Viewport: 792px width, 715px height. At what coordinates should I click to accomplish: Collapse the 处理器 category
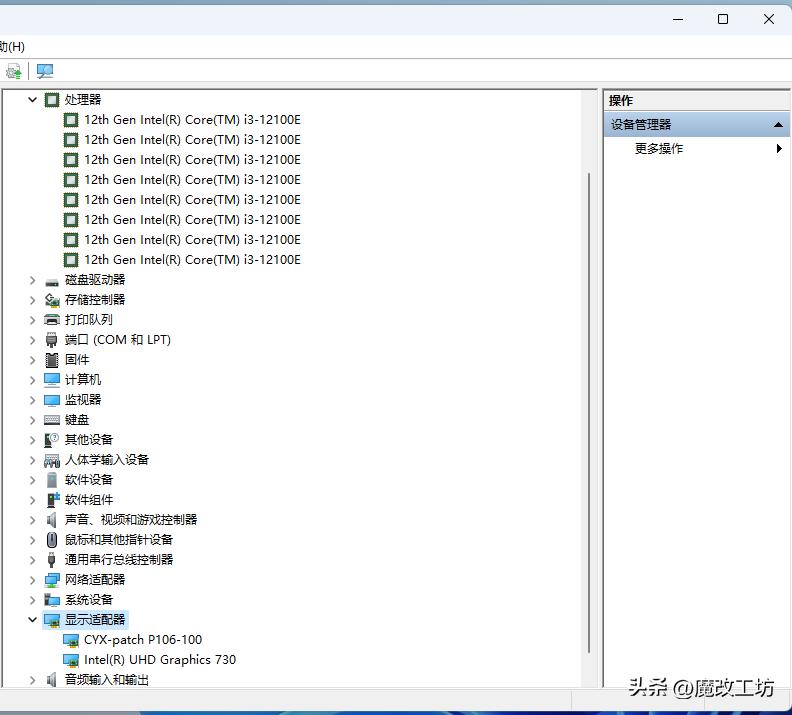[32, 100]
